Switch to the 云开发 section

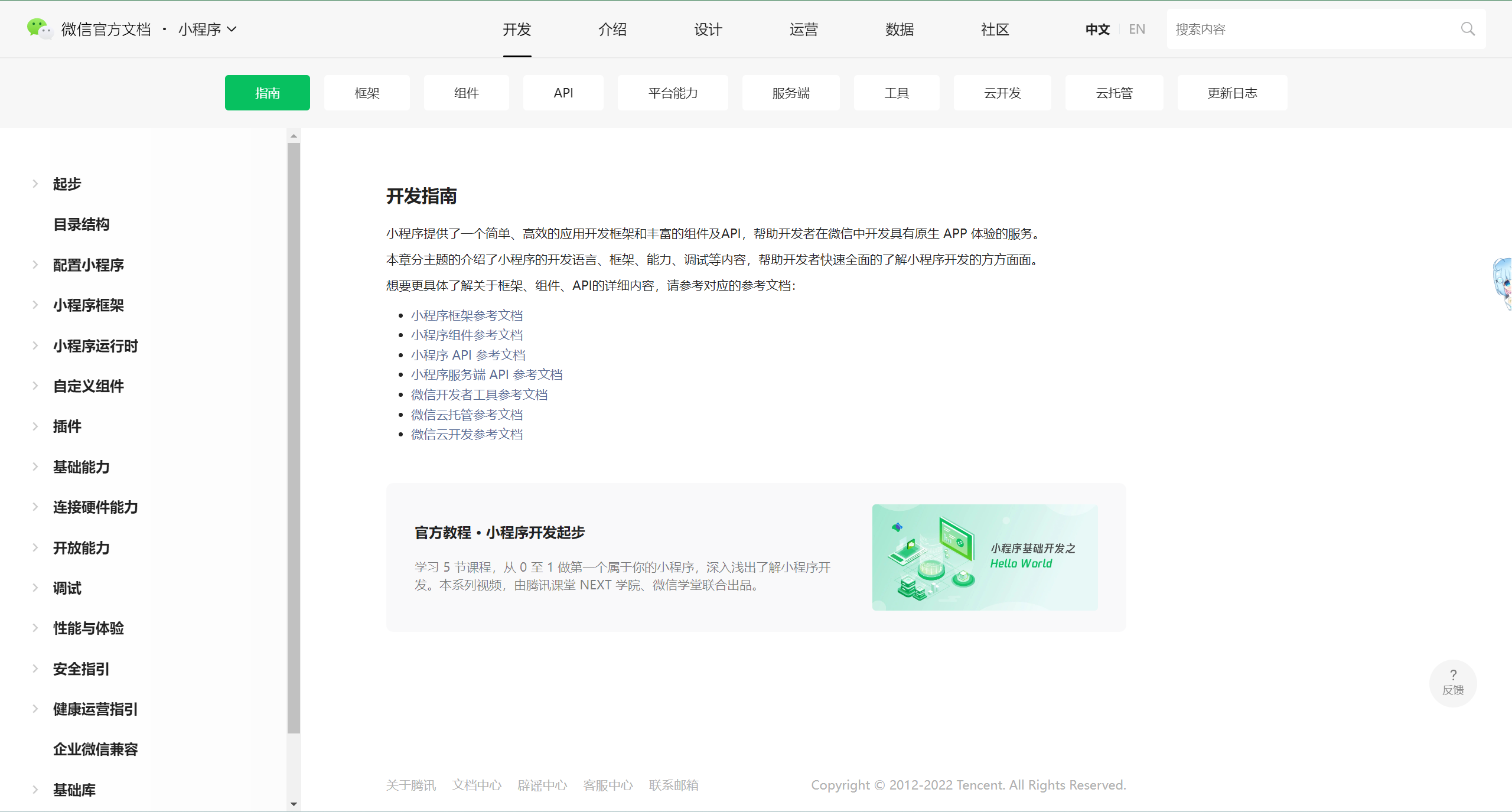1002,93
